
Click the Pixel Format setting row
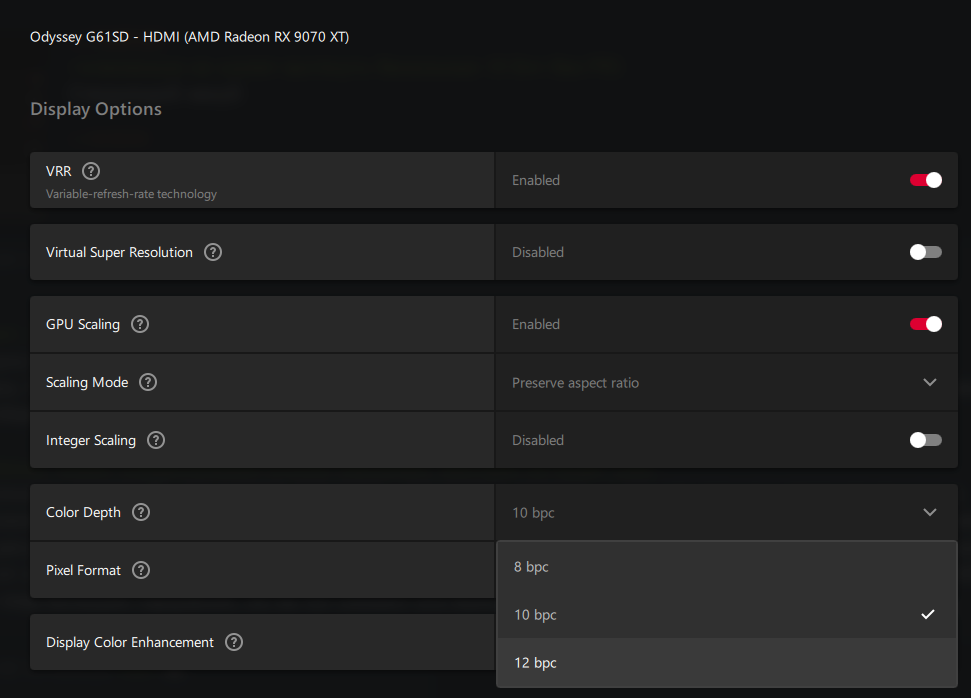262,570
